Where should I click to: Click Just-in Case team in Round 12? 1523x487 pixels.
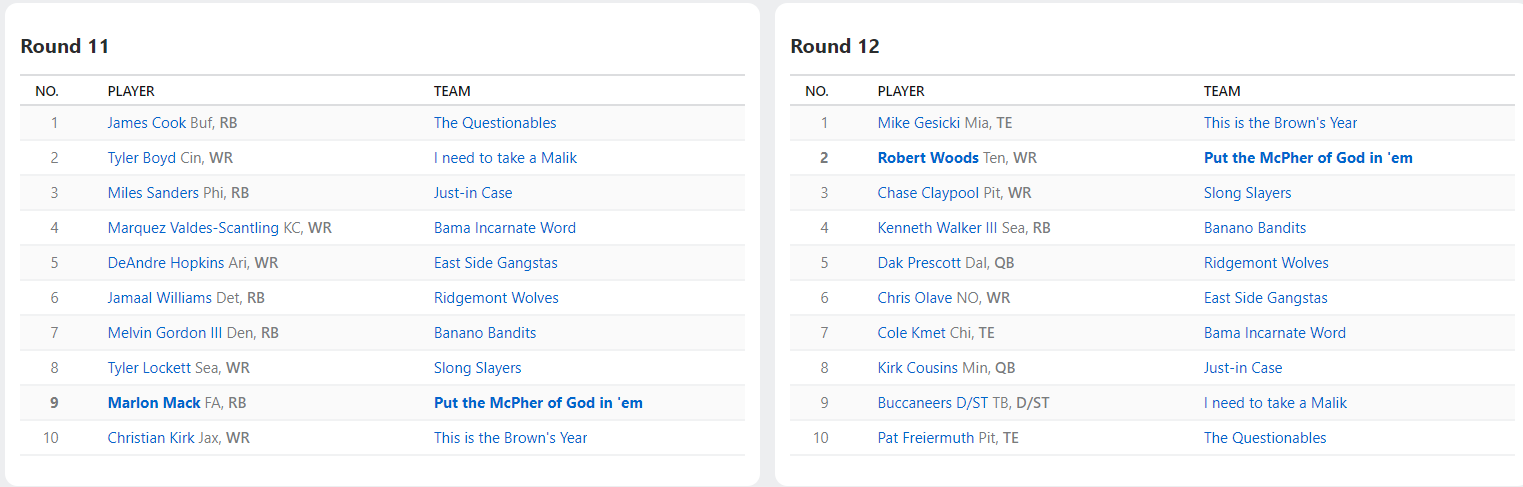tap(1243, 368)
